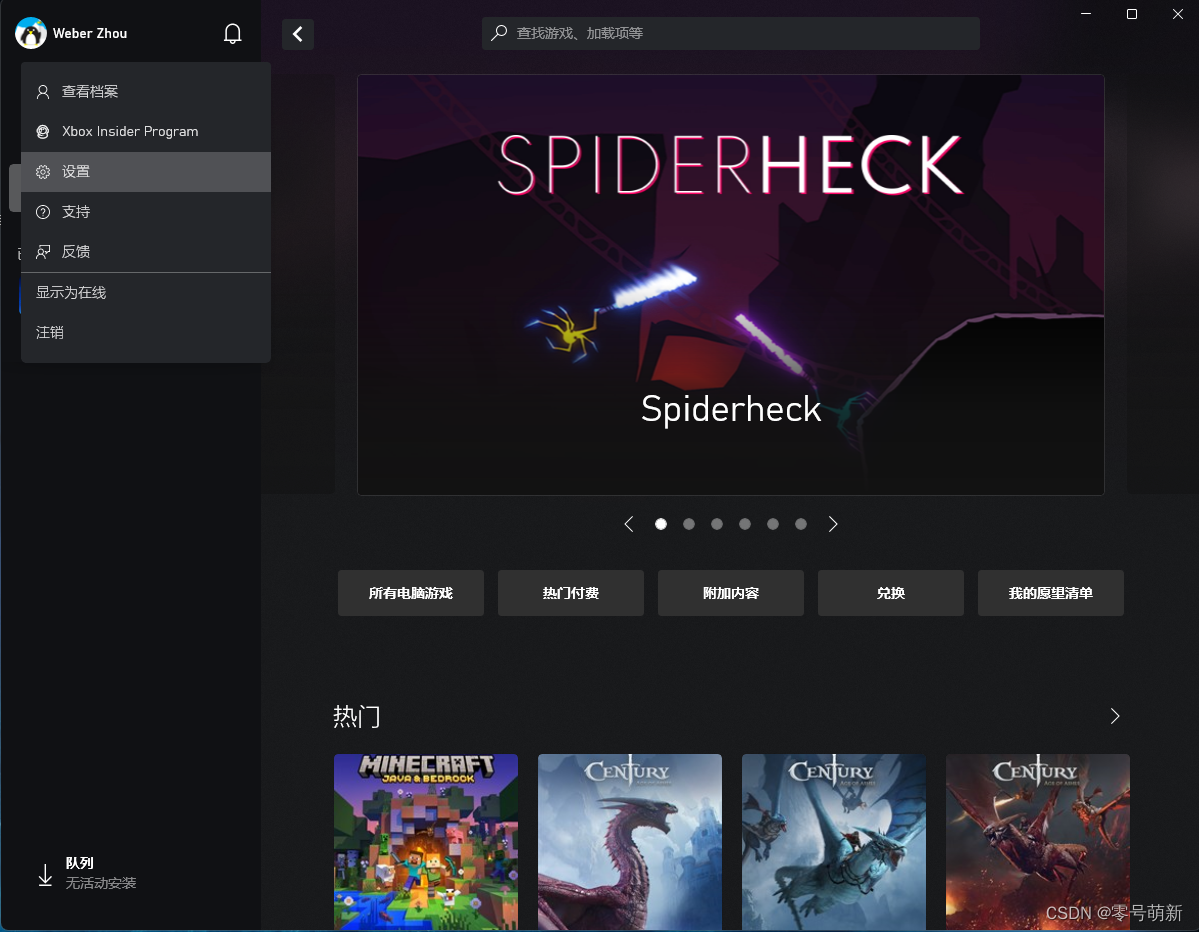Open Minecraft Java & Bedrock game tile

point(426,842)
